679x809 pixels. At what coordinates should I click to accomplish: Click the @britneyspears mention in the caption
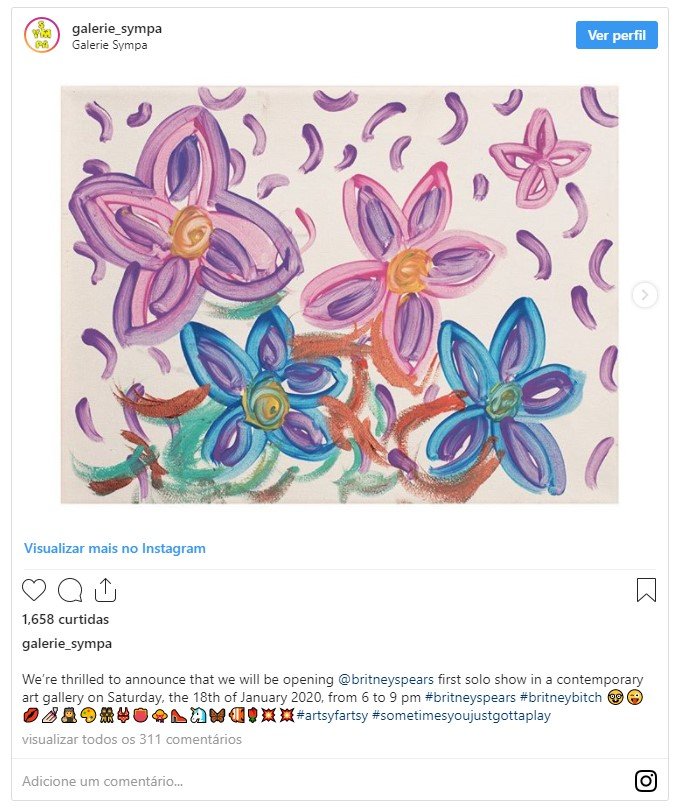(386, 679)
